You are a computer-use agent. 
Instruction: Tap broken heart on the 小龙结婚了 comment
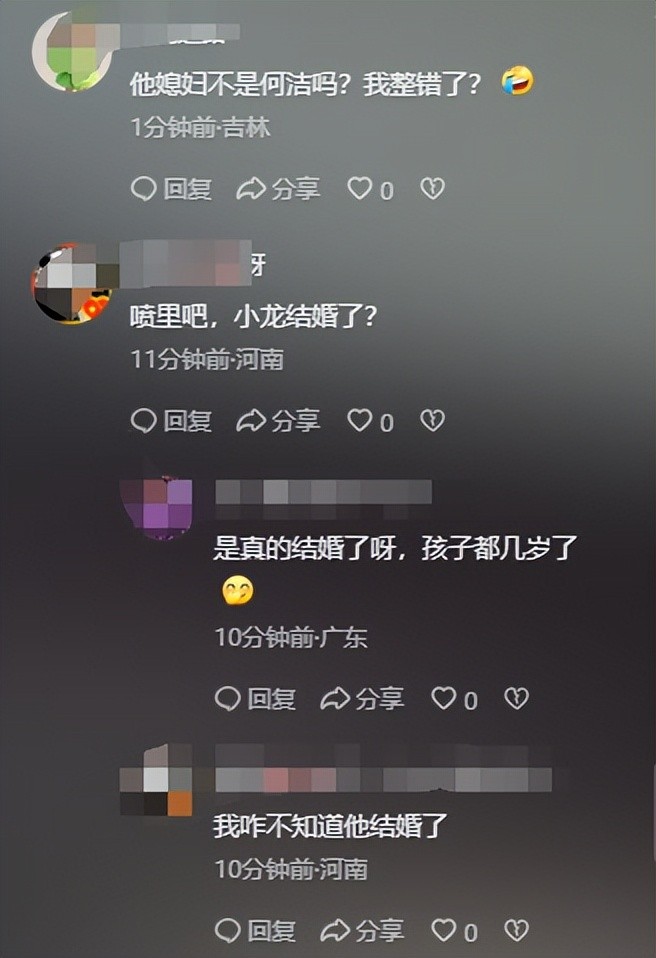tap(432, 421)
